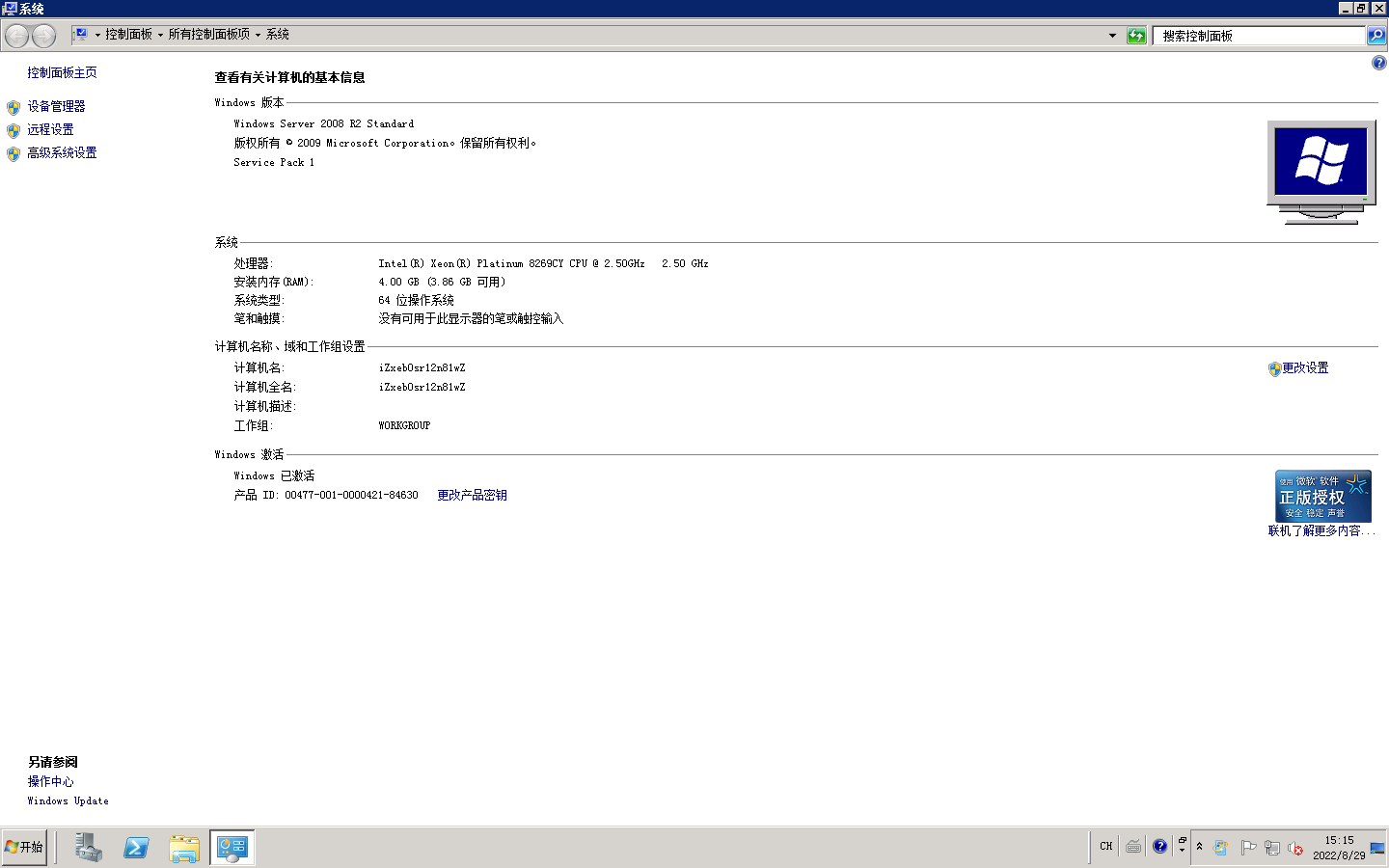The image size is (1389, 868).
Task: Toggle the CH input language indicator
Action: point(1105,846)
